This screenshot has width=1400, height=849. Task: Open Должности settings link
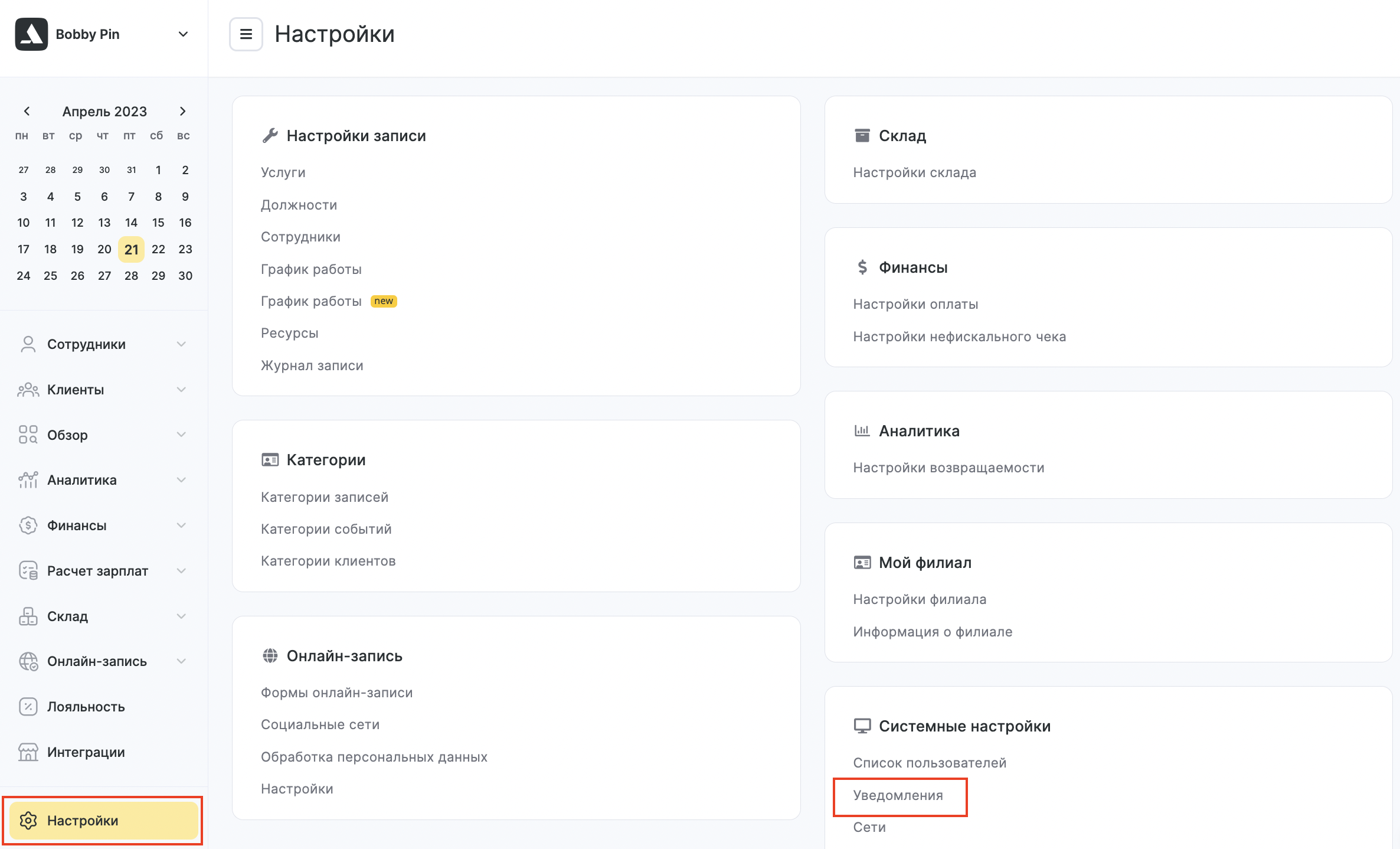[x=299, y=205]
